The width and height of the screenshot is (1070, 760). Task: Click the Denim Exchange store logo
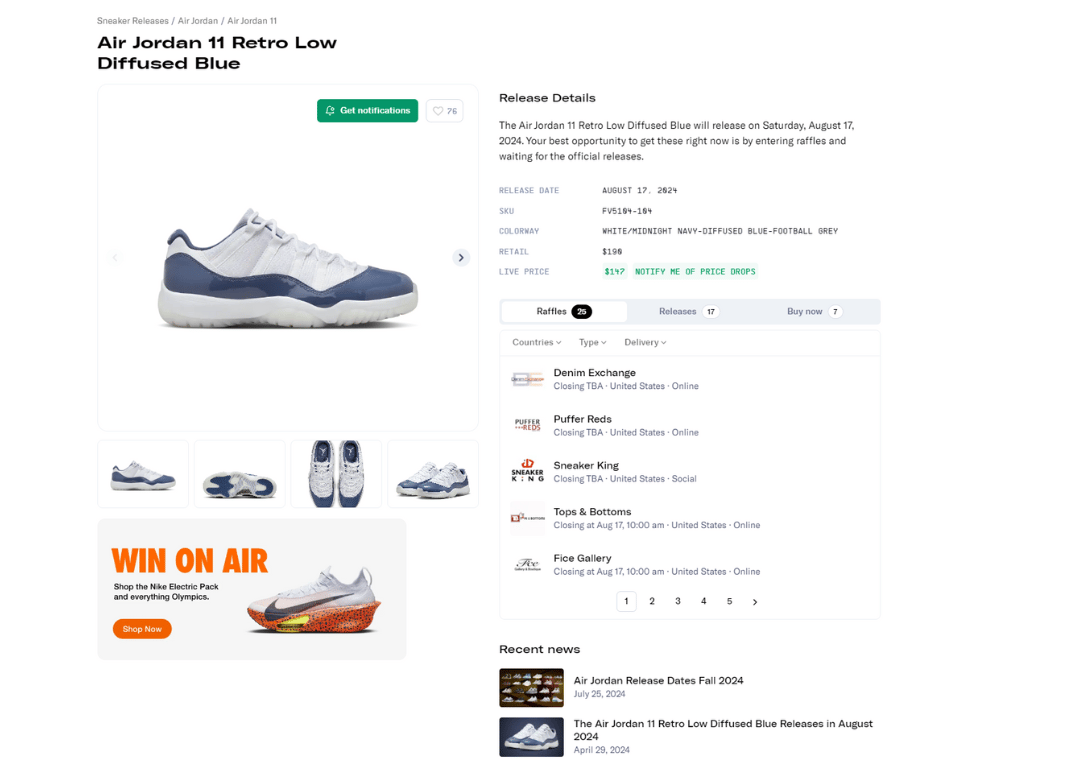[527, 379]
